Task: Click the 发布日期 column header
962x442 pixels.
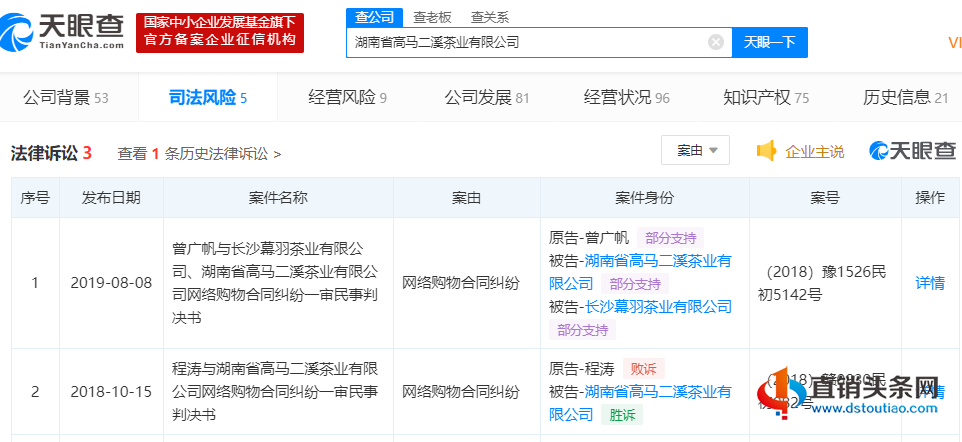Action: point(111,198)
